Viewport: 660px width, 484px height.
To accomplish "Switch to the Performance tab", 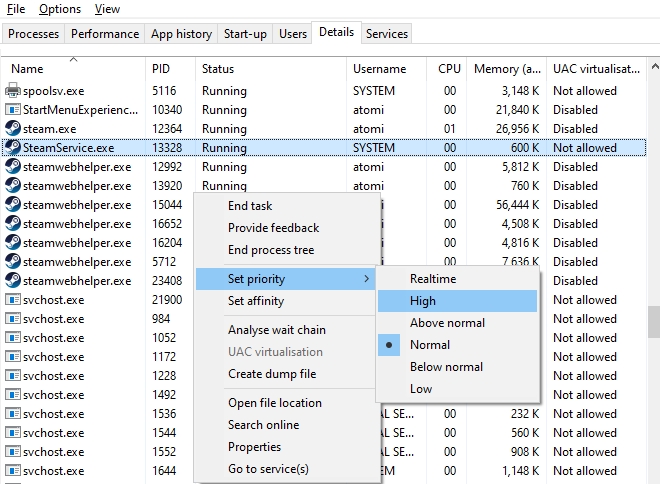I will click(x=105, y=34).
